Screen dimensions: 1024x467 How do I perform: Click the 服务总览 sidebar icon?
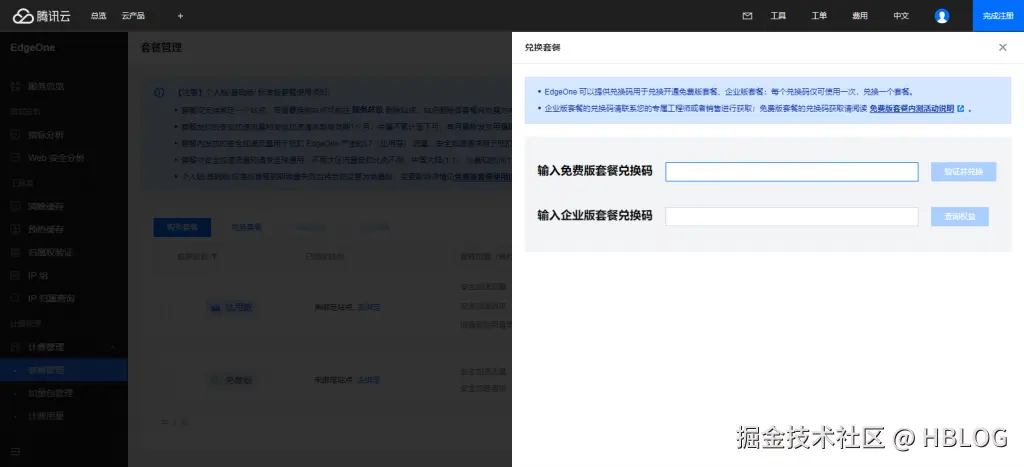tap(16, 86)
